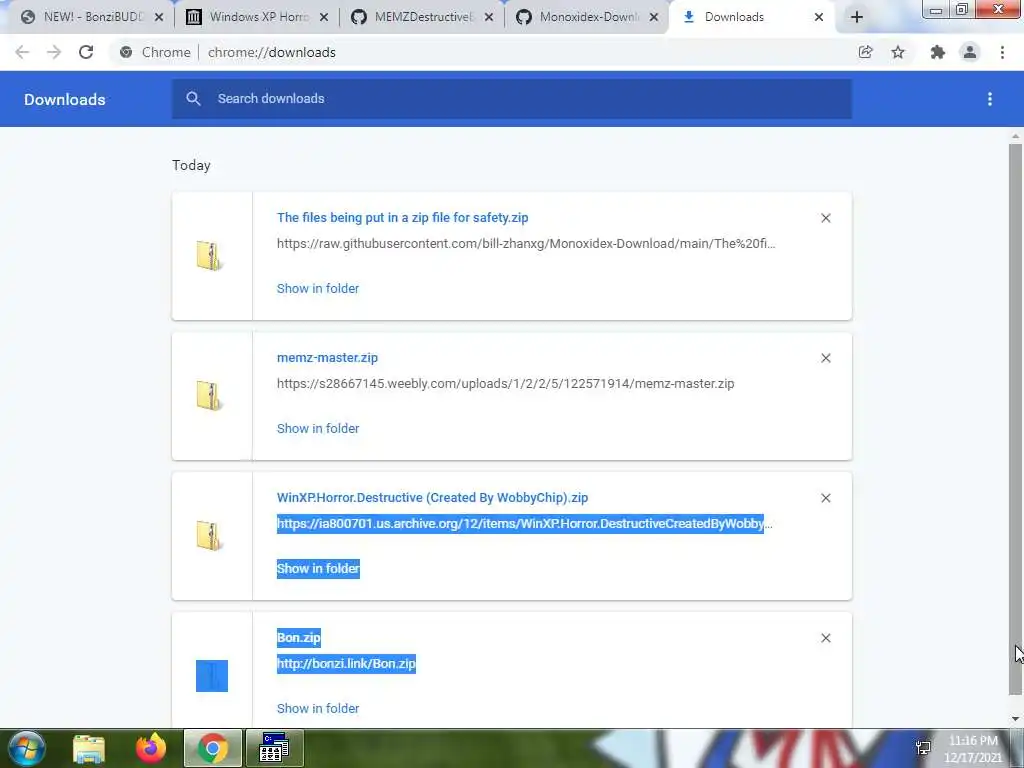The height and width of the screenshot is (768, 1024).
Task: Open WinXP.Horror.Destructive zip file link
Action: [432, 498]
